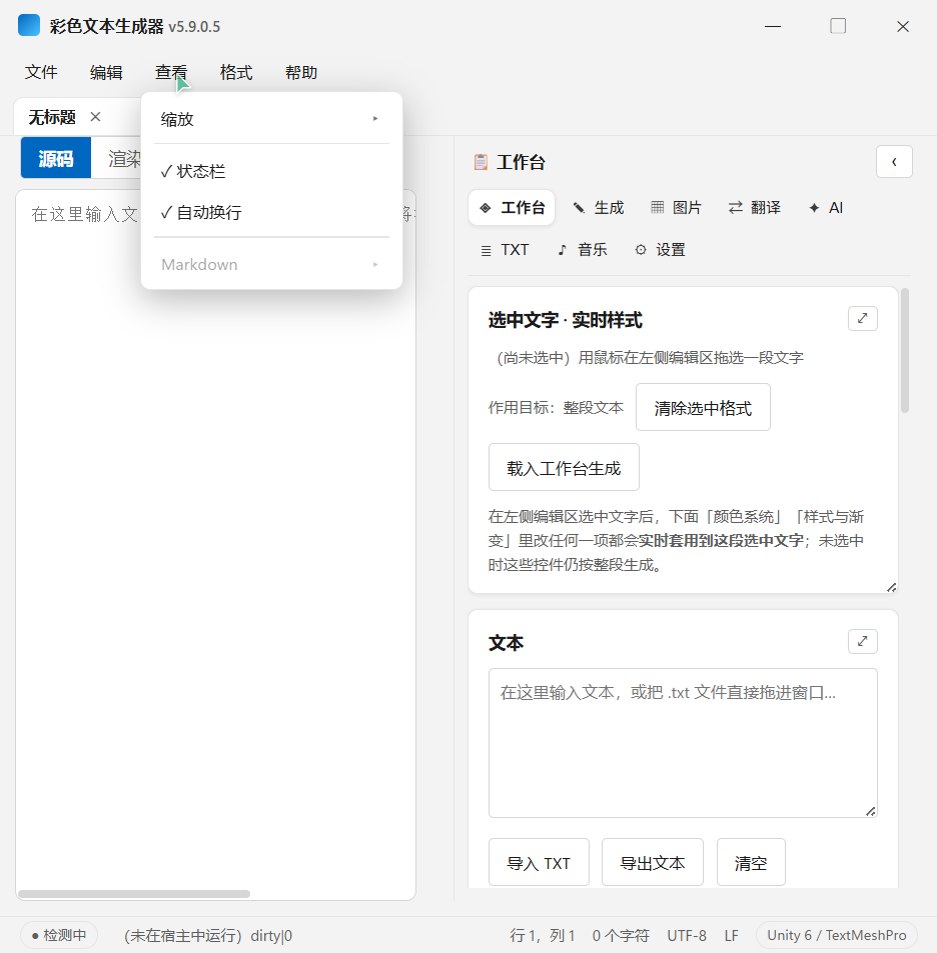Click the (未在宿主中运行) dirty|0 status text

[208, 935]
